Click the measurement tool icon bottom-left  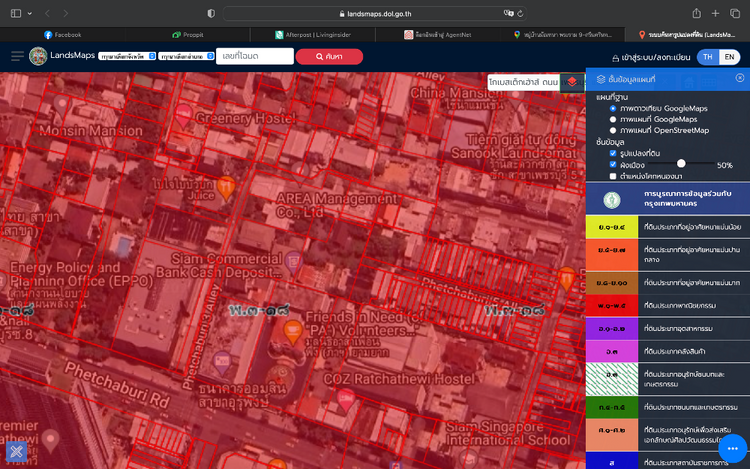click(x=16, y=451)
